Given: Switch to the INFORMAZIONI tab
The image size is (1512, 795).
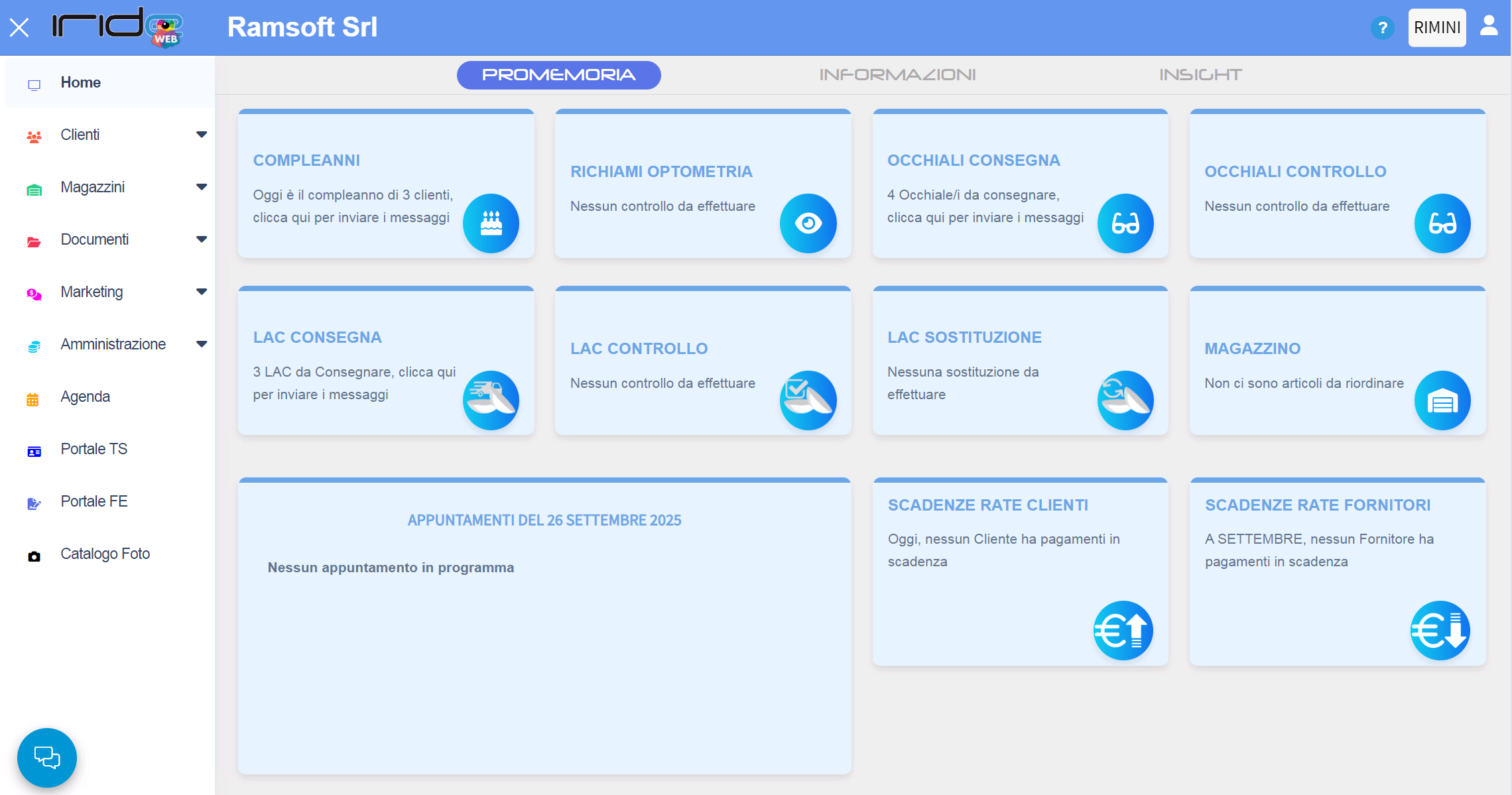Looking at the screenshot, I should click(897, 75).
